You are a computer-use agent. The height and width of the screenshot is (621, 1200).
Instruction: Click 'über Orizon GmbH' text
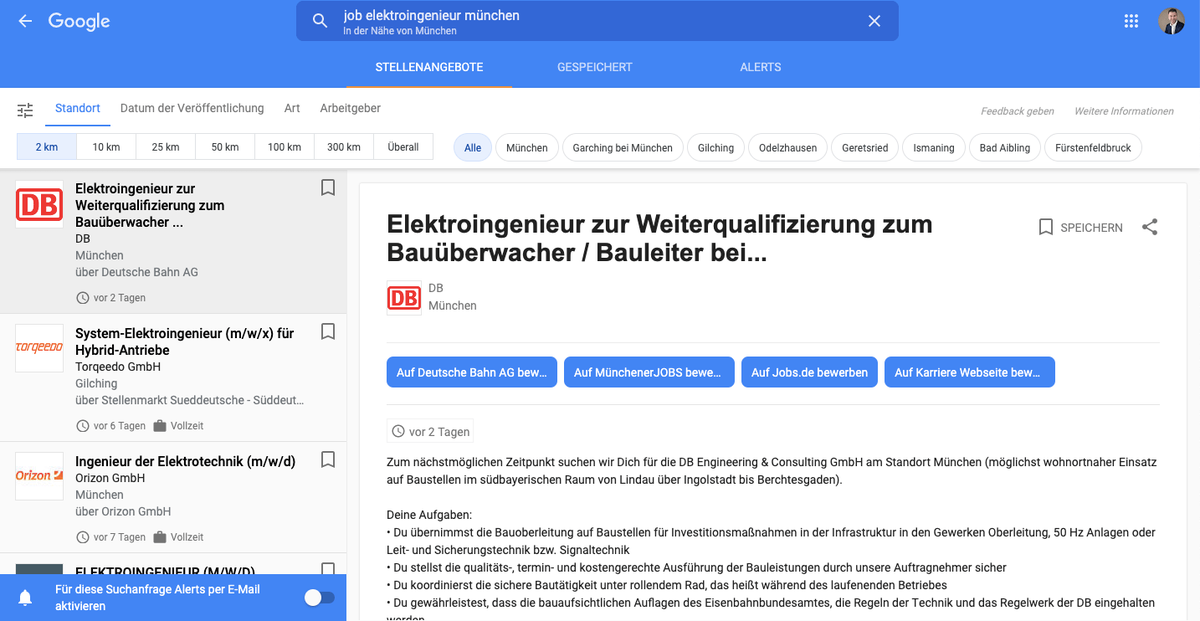[123, 511]
